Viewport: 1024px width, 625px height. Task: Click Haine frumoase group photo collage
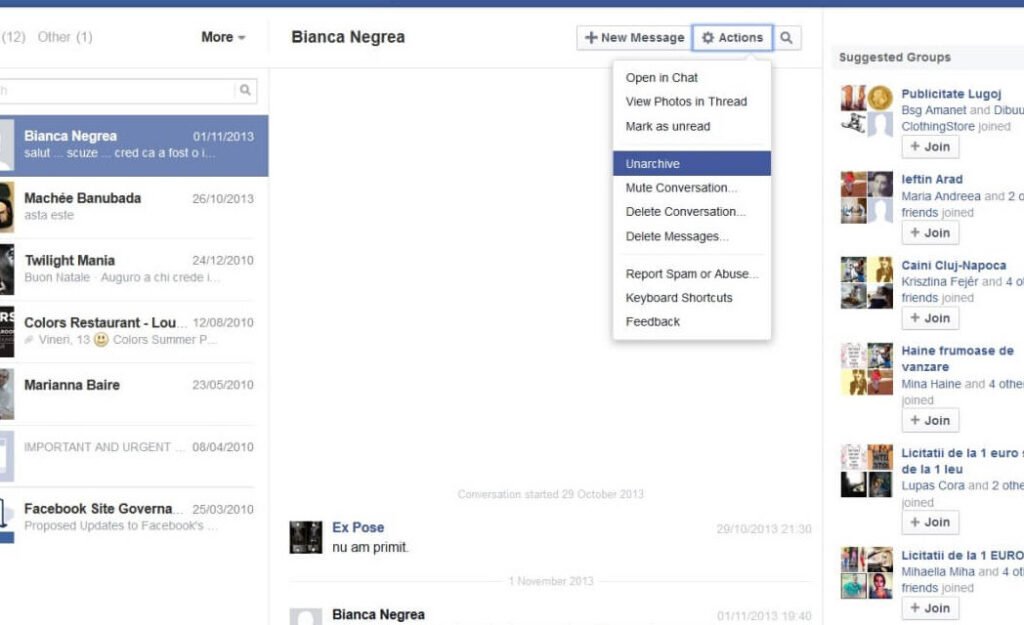coord(867,369)
